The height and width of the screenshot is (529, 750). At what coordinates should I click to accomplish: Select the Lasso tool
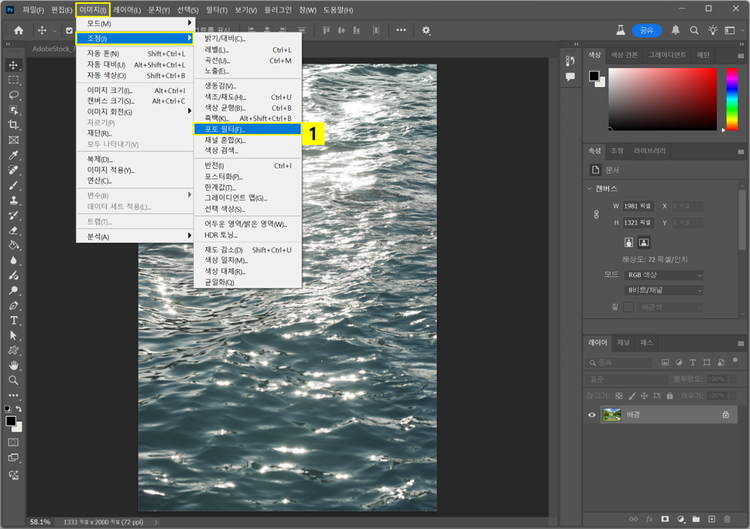14,95
